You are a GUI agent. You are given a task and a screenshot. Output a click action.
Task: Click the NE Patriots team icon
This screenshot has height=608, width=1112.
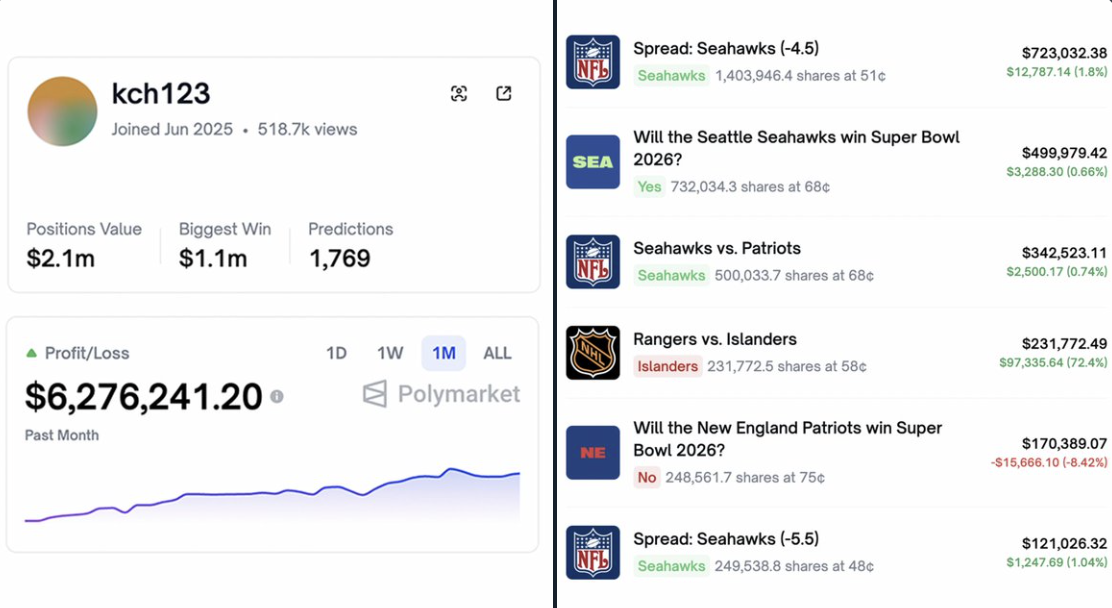[593, 453]
